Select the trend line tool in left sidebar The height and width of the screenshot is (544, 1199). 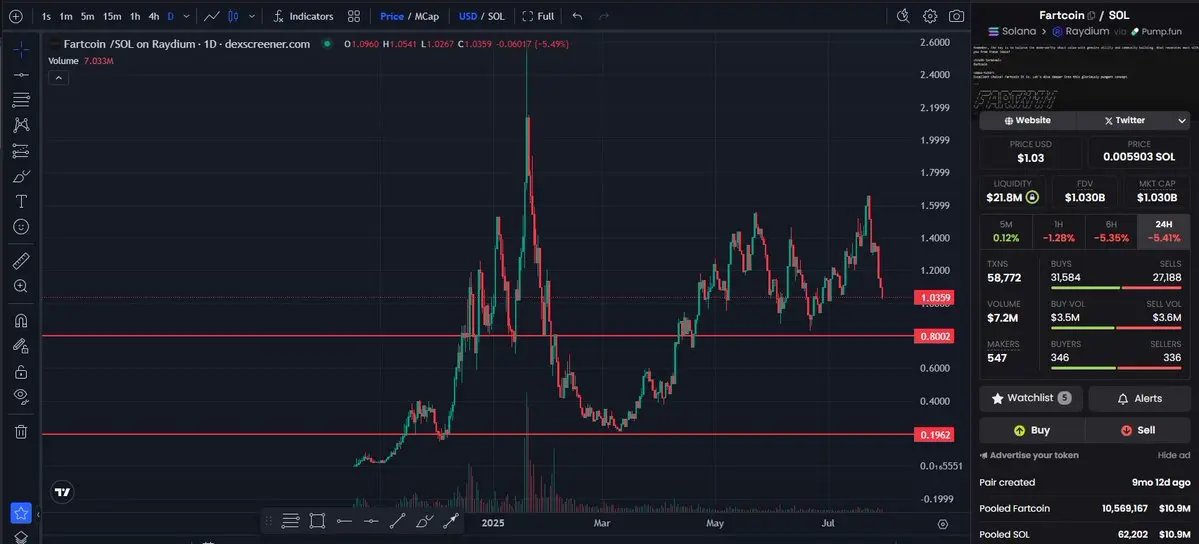pos(21,75)
